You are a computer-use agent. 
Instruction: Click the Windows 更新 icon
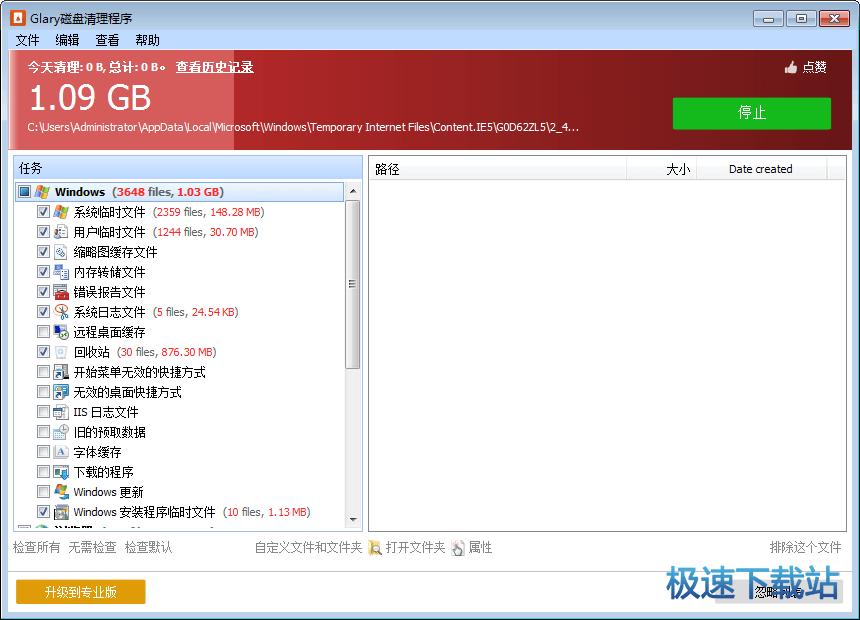tap(61, 492)
